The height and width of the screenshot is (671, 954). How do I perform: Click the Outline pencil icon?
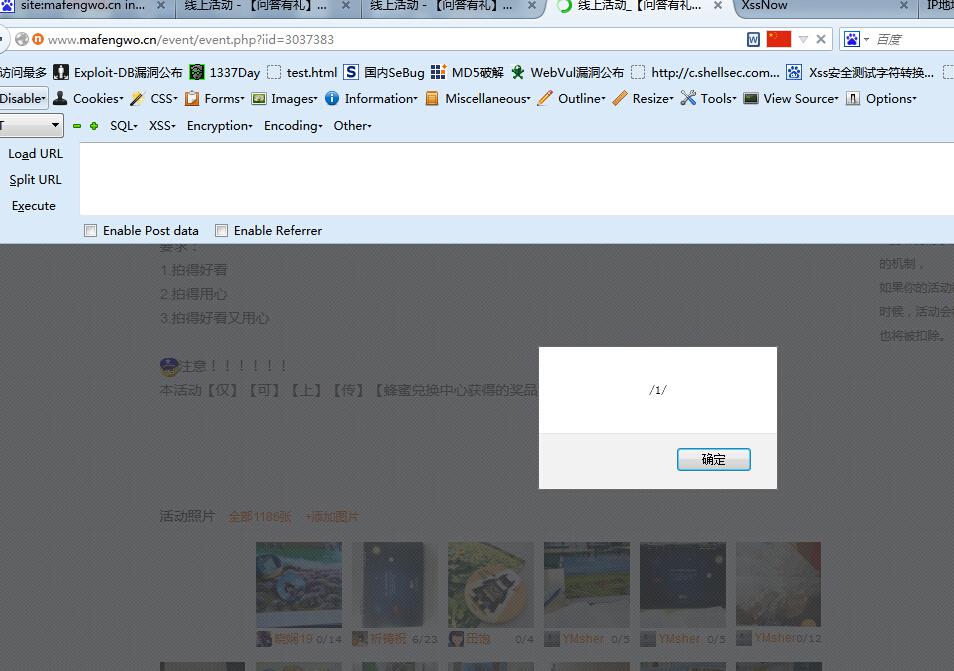546,98
